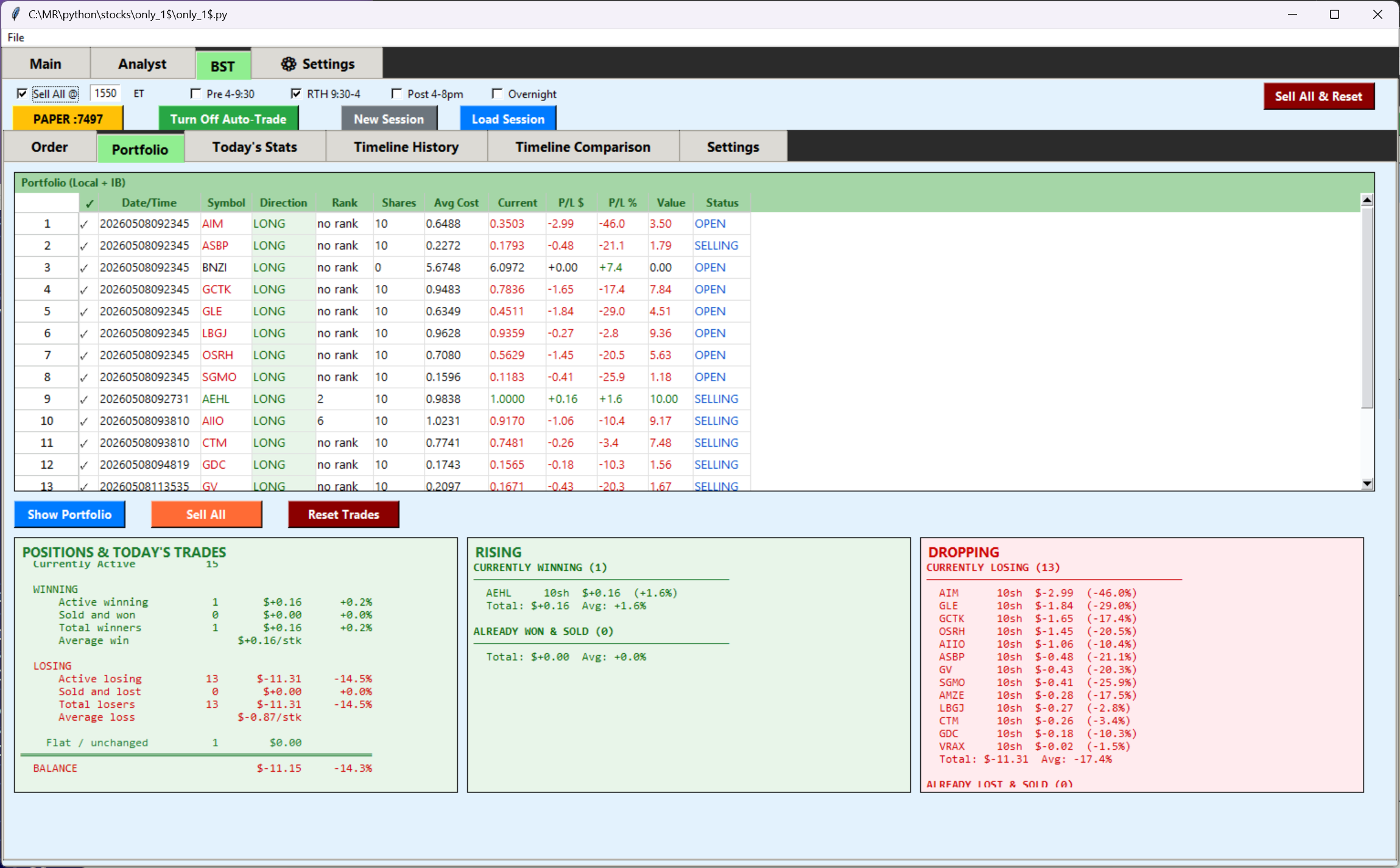This screenshot has height=868, width=1400.
Task: Select the BST tab
Action: pyautogui.click(x=223, y=66)
